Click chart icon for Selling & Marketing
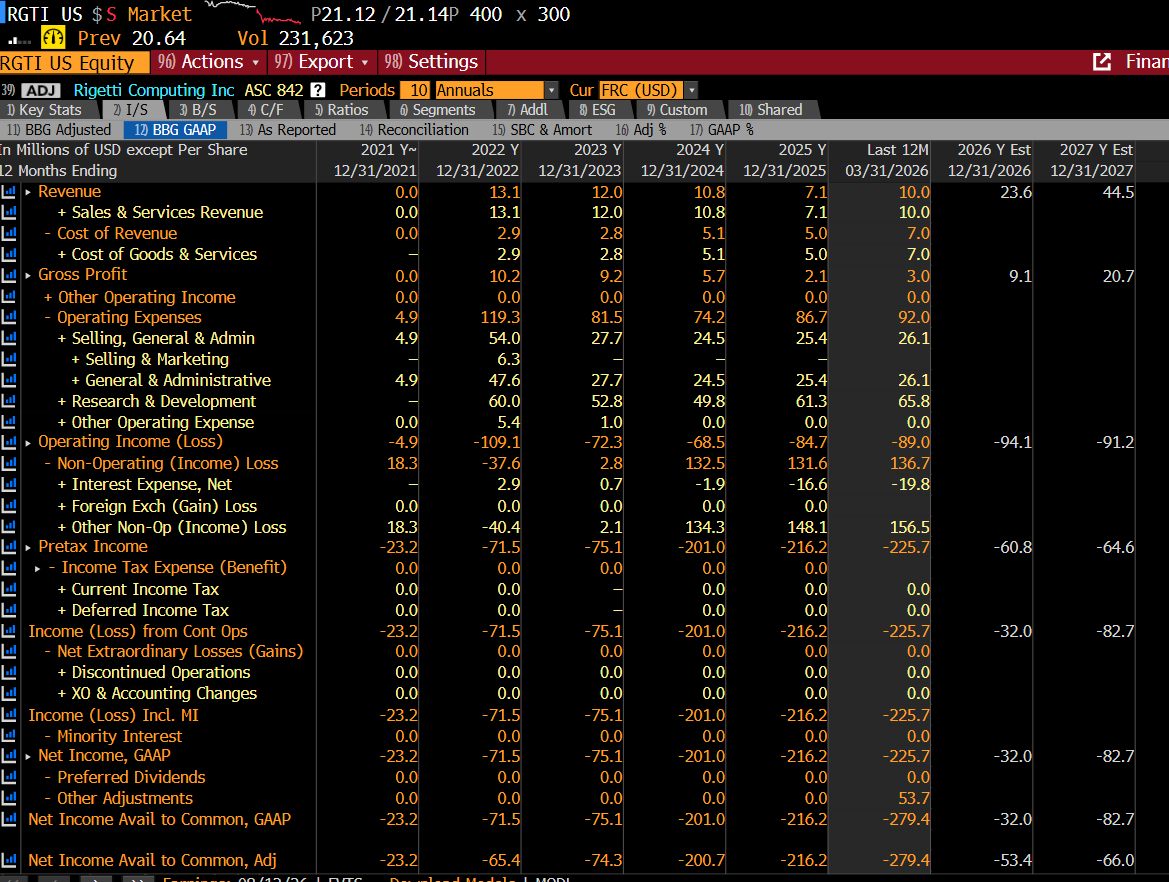Screen dimensions: 1169x882 [9, 359]
